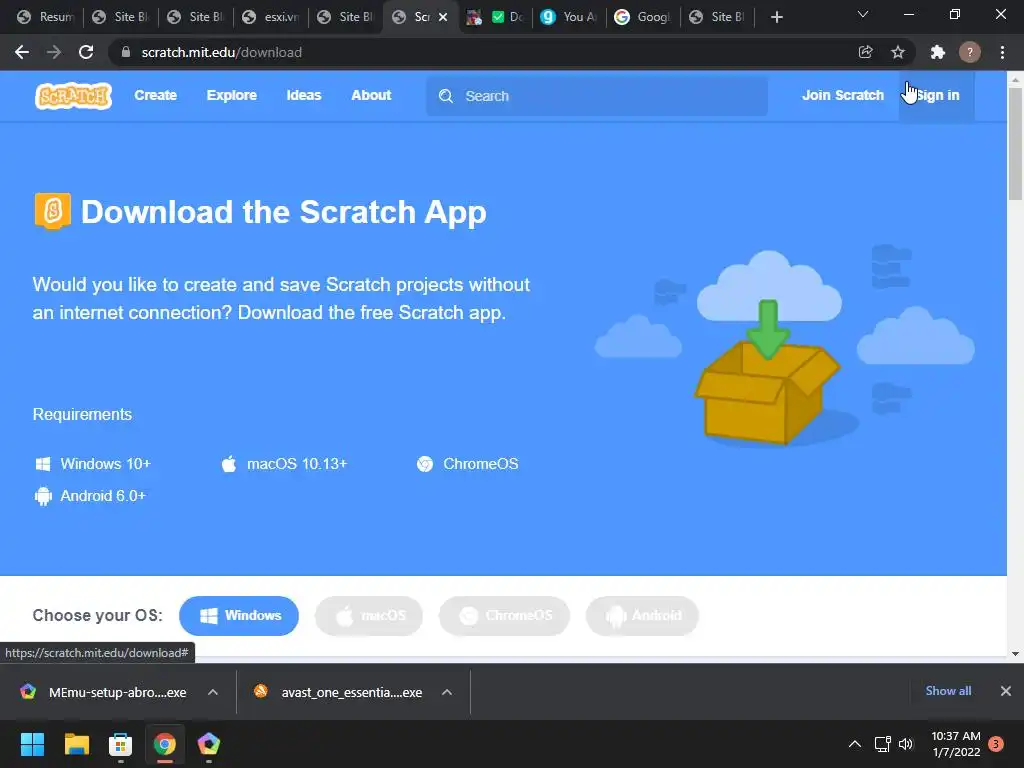Switch to the last Site Bl tab
Viewport: 1024px width, 768px height.
pyautogui.click(x=718, y=17)
